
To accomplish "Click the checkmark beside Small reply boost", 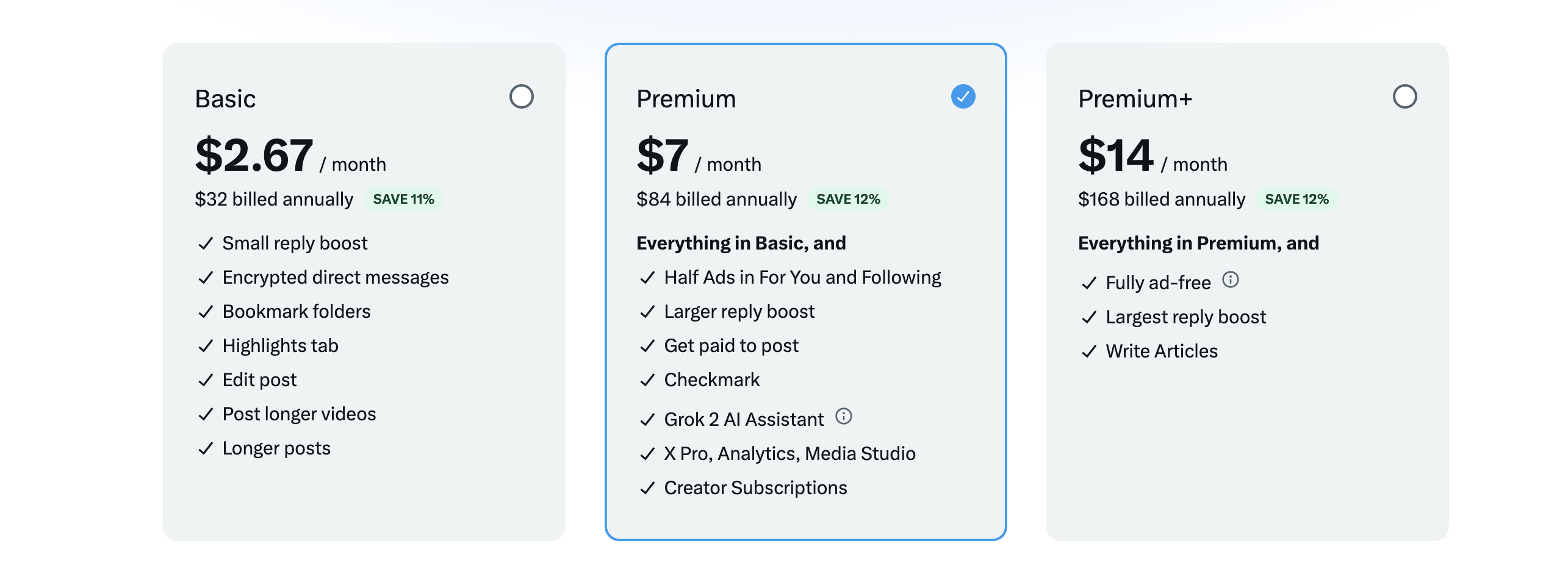I will pyautogui.click(x=205, y=243).
